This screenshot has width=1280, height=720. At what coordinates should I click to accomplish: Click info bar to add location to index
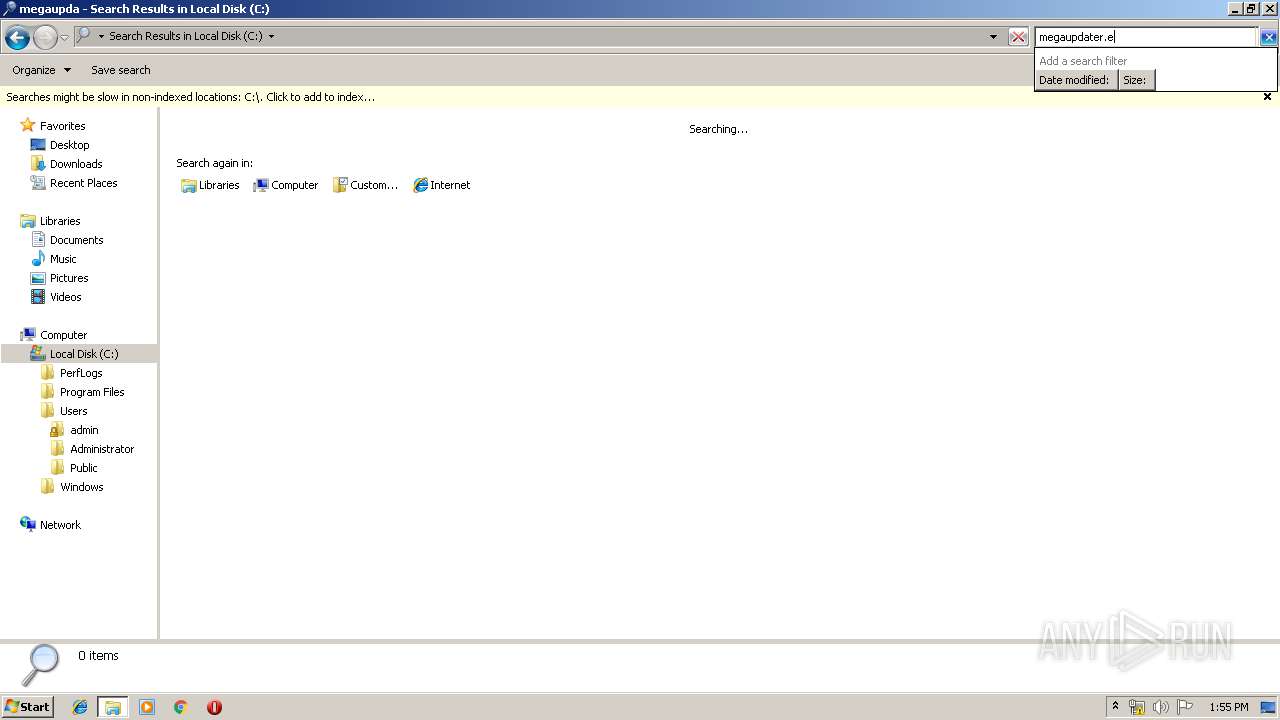191,97
